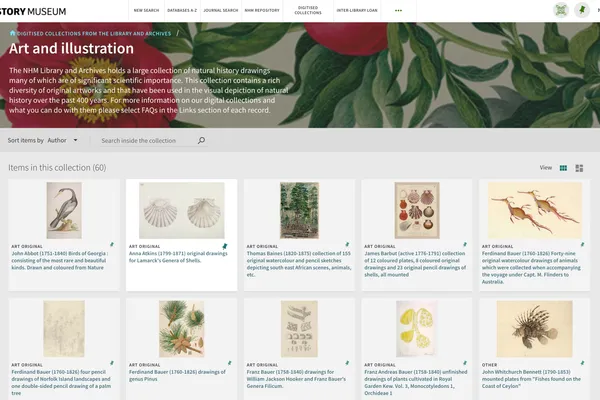
Task: Pin the Franz Andreas Bauer unfinished drawings record
Action: coord(465,363)
